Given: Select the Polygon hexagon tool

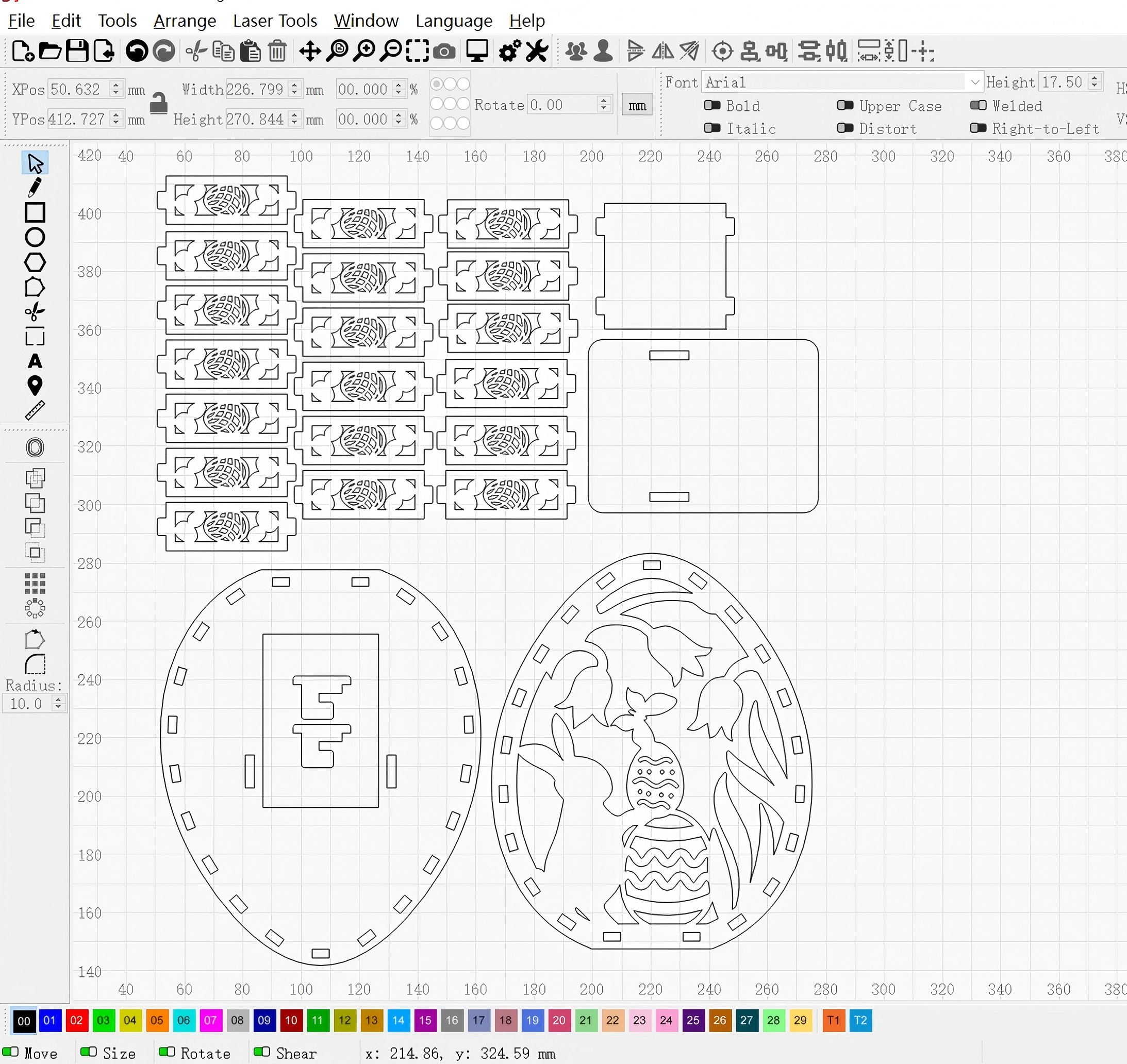Looking at the screenshot, I should (35, 262).
